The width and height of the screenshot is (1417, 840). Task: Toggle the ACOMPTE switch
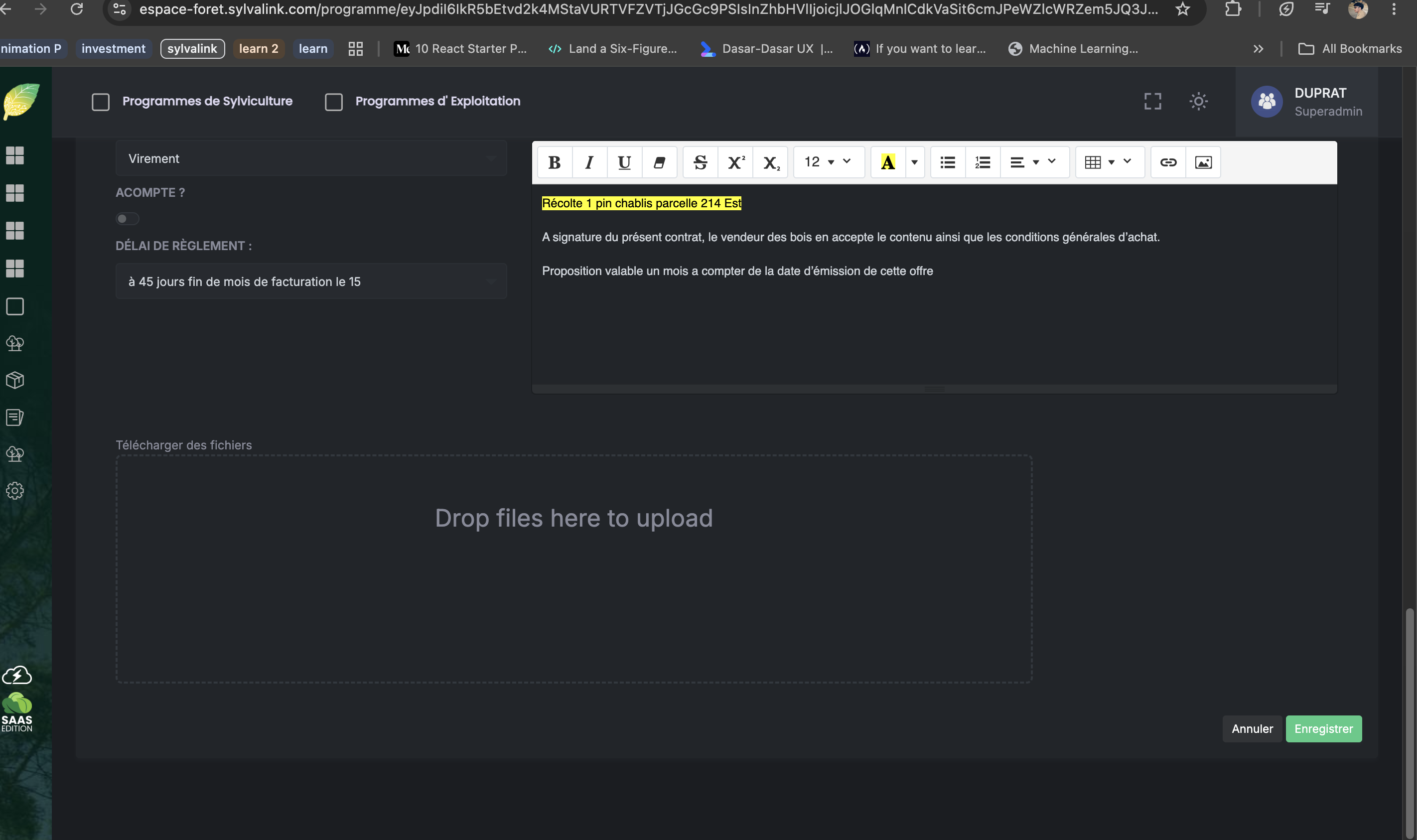128,219
